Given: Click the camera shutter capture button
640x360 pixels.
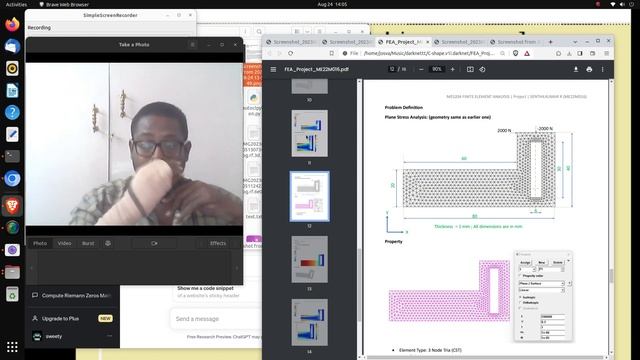Looking at the screenshot, I should coord(154,243).
